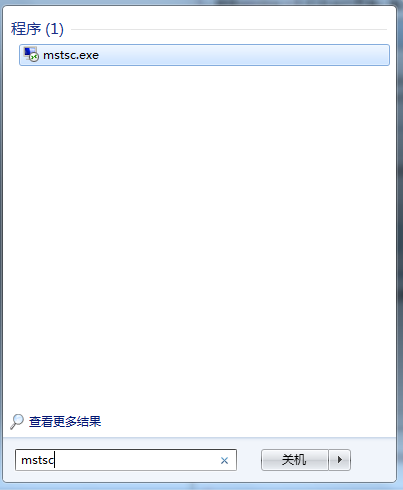Click the separator line beside 程序 (1)
The width and height of the screenshot is (403, 490).
229,29
